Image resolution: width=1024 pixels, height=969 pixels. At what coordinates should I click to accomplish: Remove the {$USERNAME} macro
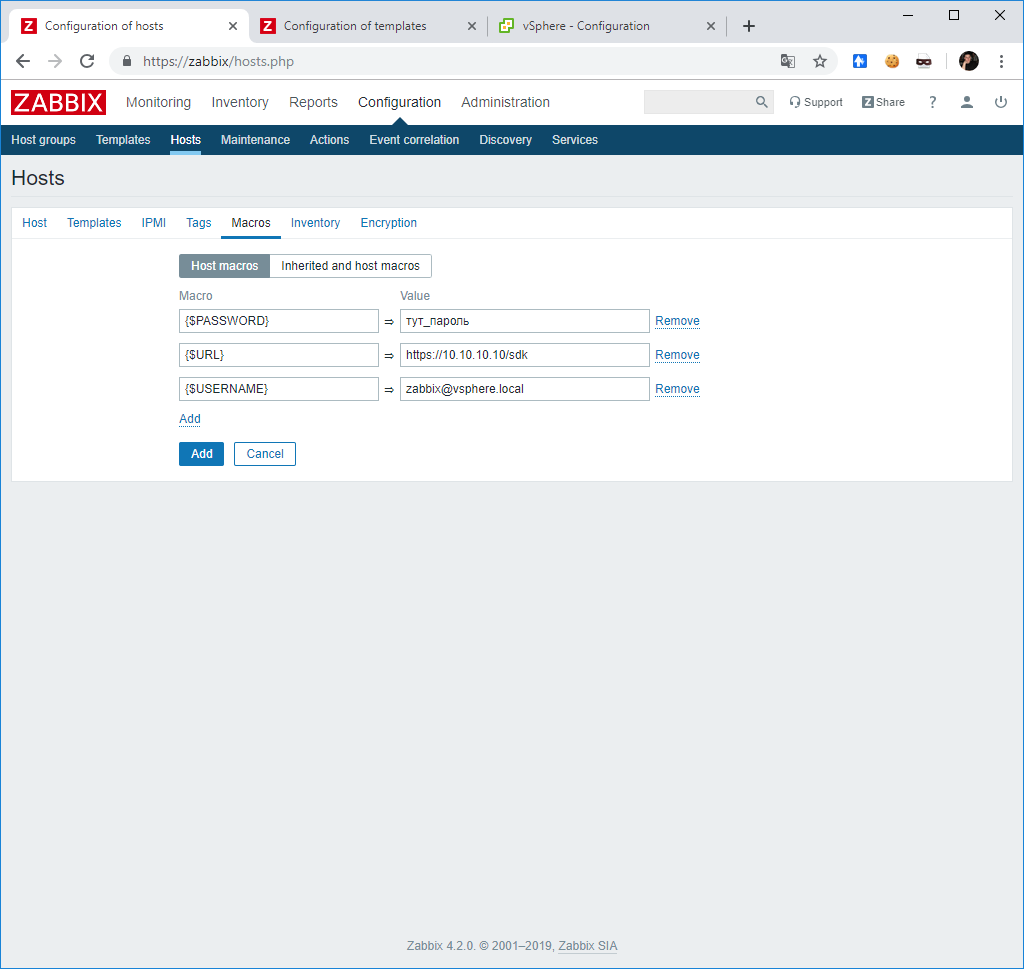tap(677, 389)
